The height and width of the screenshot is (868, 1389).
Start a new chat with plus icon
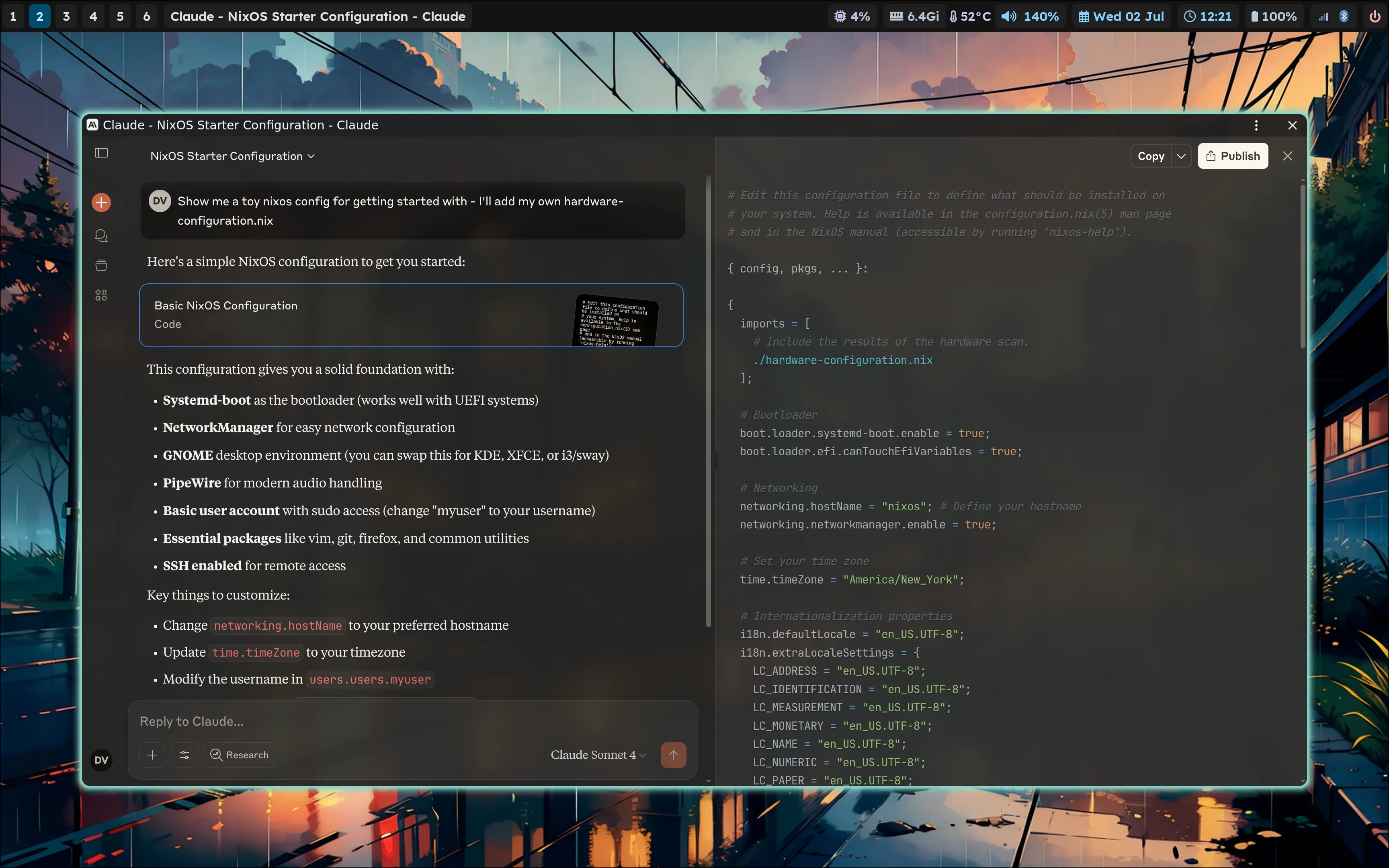coord(101,202)
